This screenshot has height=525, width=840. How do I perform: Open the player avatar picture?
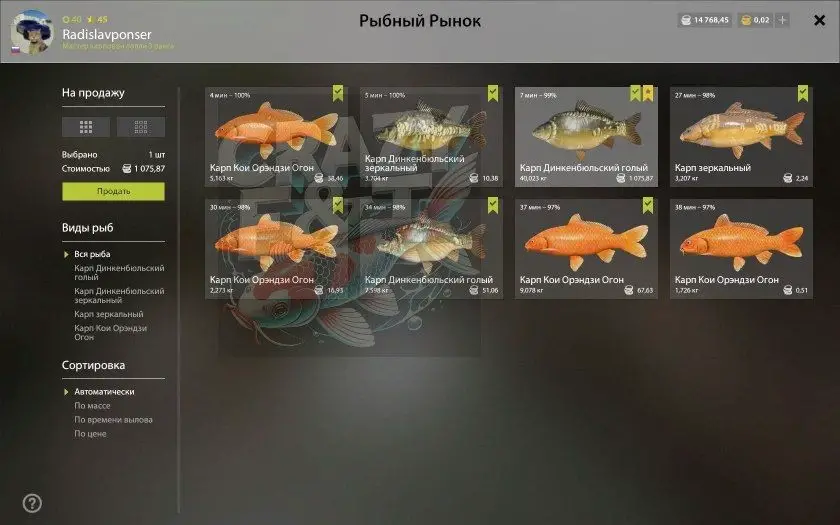pos(32,32)
